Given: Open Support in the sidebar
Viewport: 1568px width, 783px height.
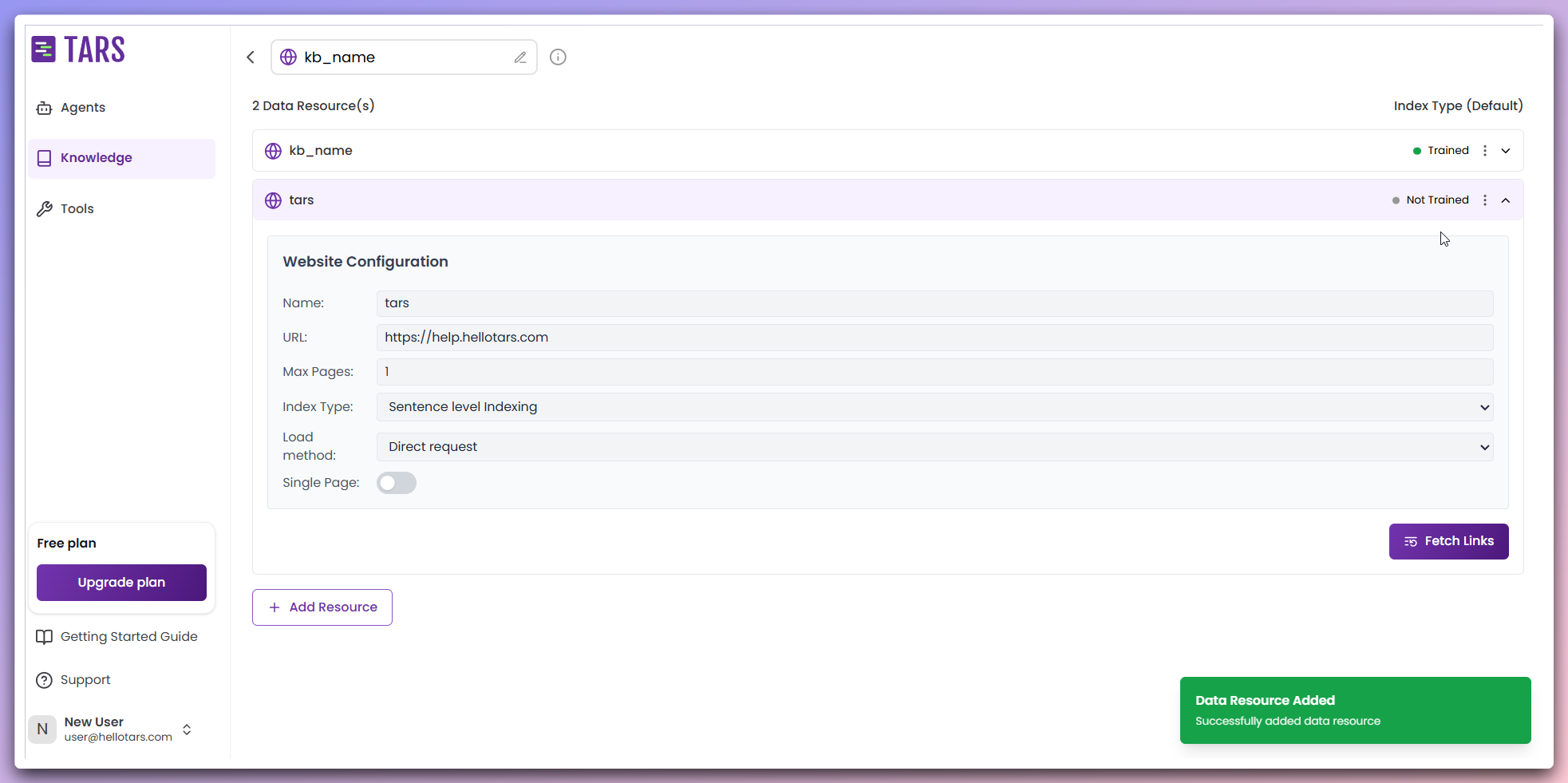Looking at the screenshot, I should (x=74, y=680).
